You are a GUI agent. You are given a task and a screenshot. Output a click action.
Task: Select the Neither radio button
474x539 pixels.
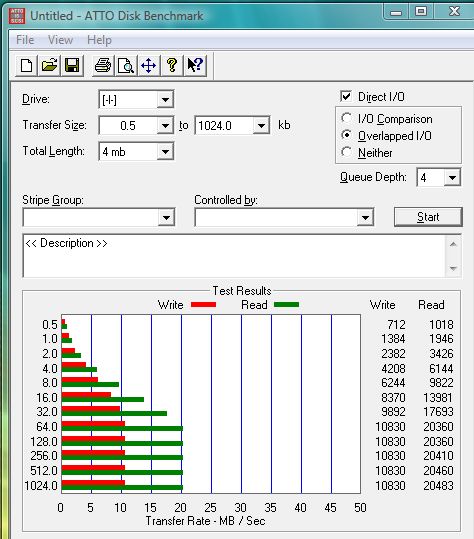point(346,152)
